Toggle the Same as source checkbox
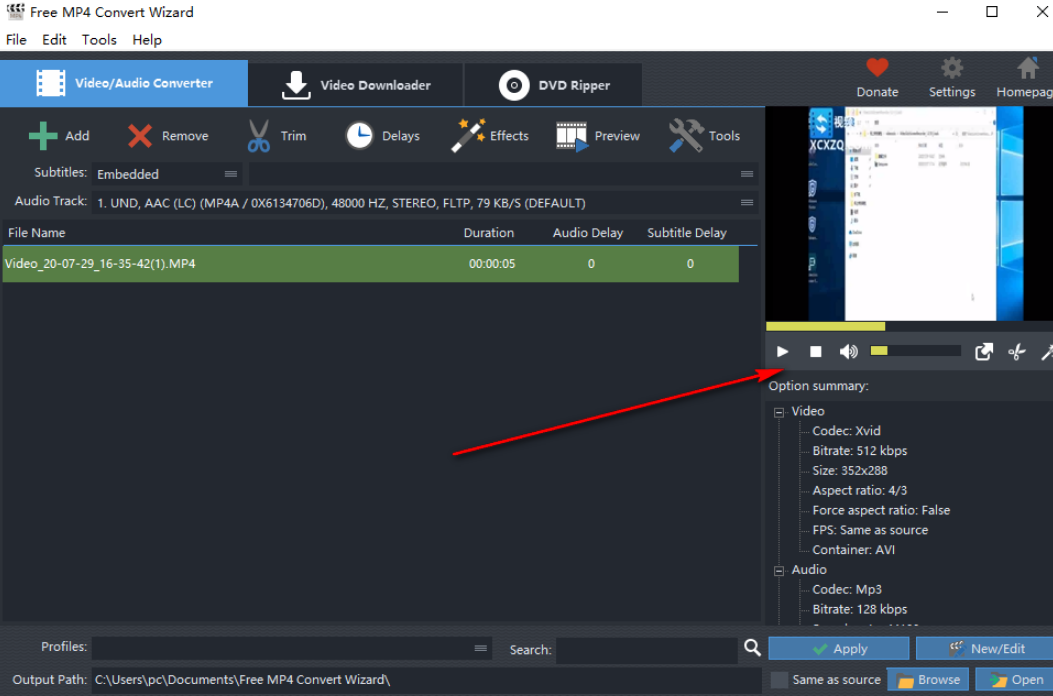 [779, 680]
